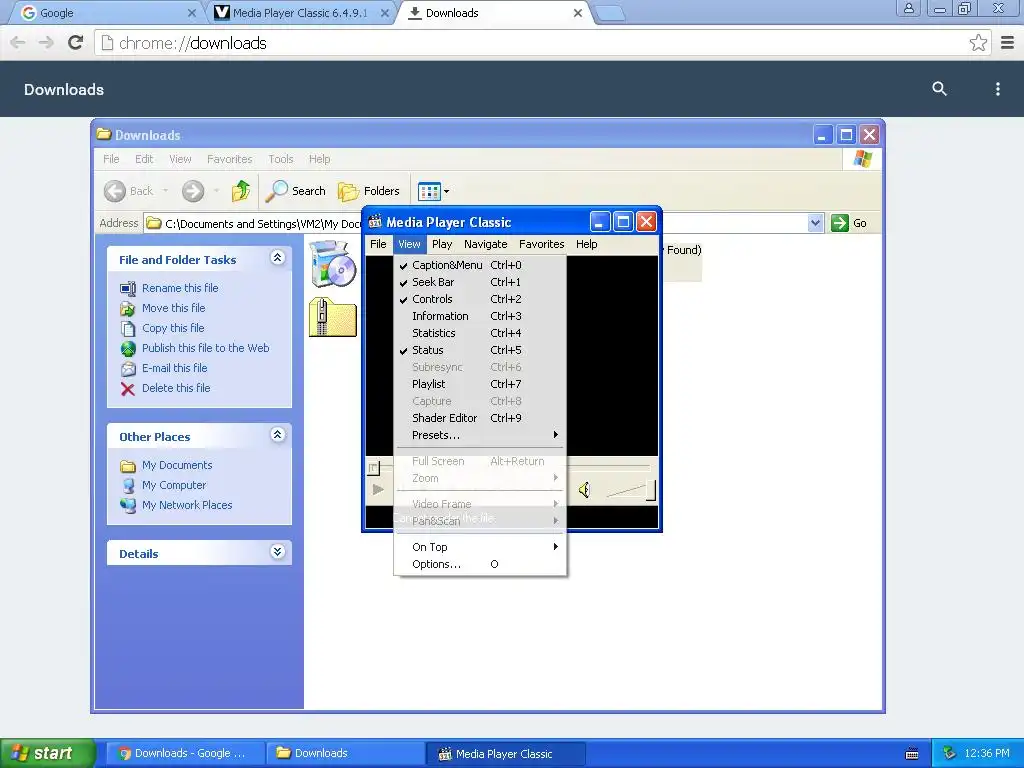Click Publish this file to the Web

[206, 348]
